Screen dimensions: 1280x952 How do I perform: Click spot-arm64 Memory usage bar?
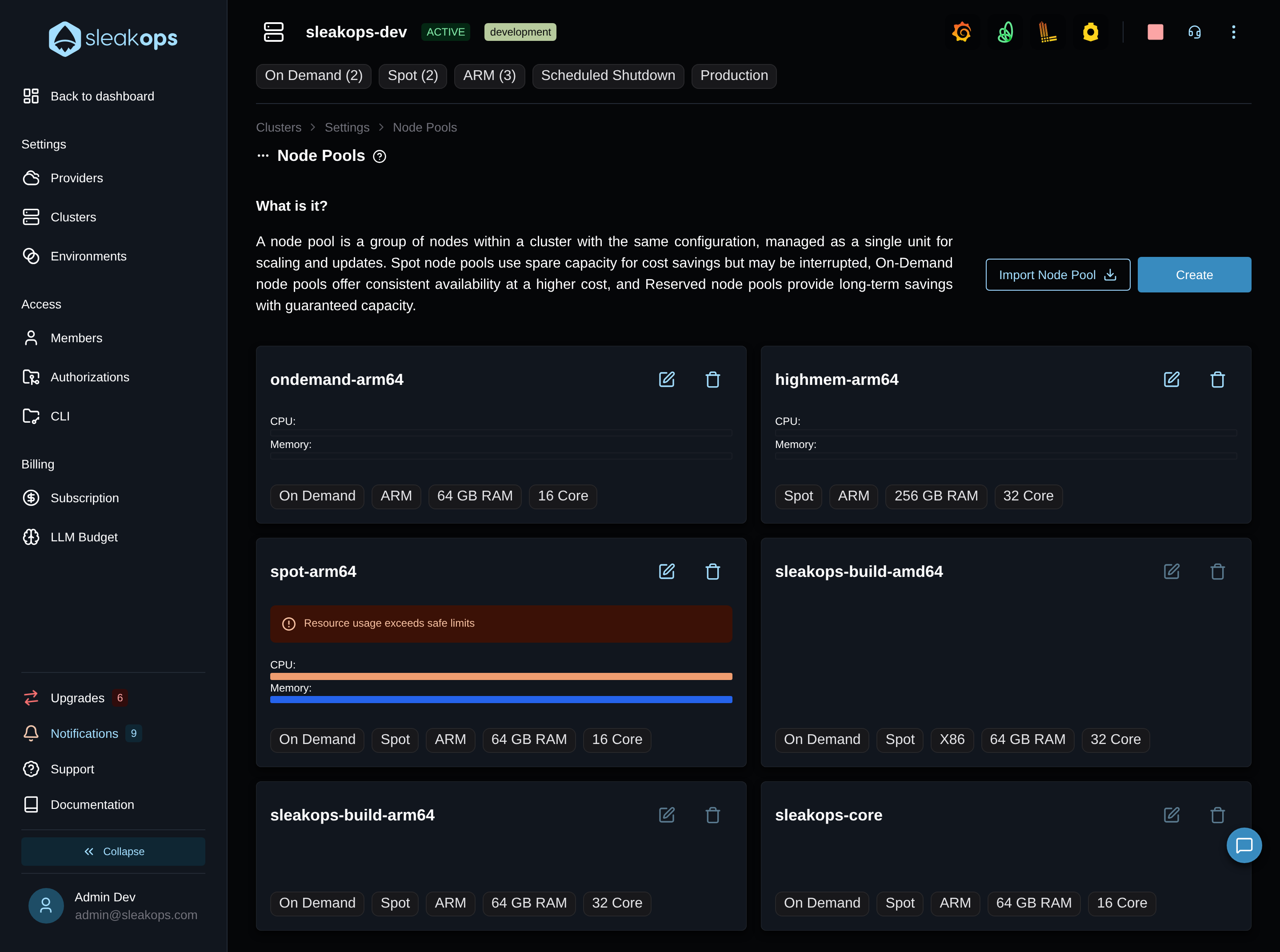[501, 700]
